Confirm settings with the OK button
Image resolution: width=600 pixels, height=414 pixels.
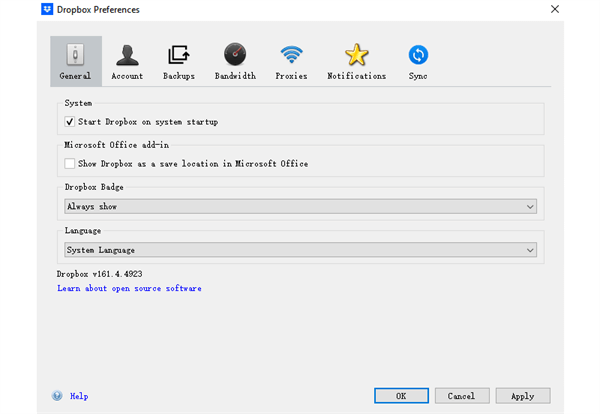[401, 396]
